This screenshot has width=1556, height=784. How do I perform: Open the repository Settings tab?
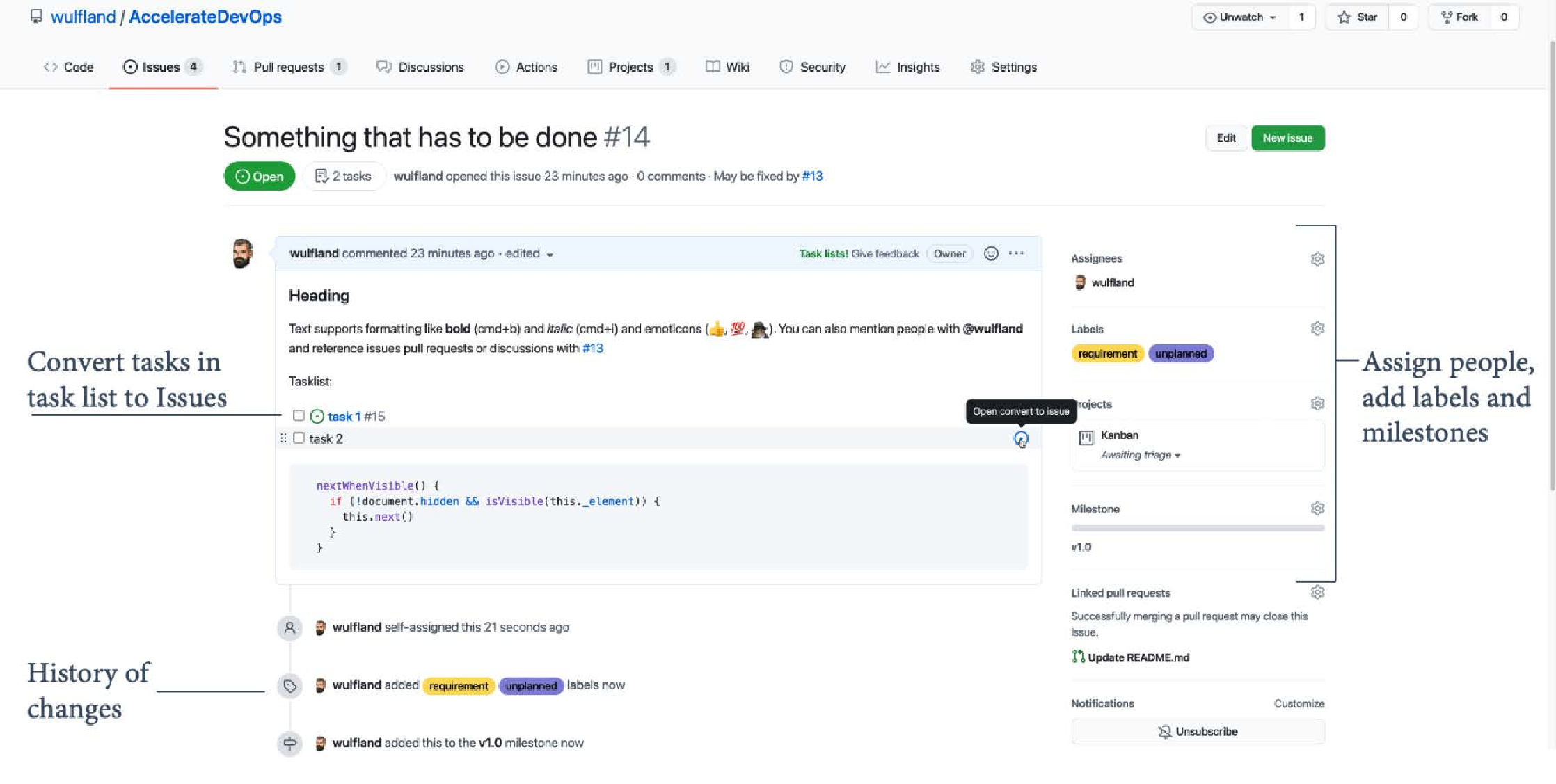pyautogui.click(x=1003, y=67)
